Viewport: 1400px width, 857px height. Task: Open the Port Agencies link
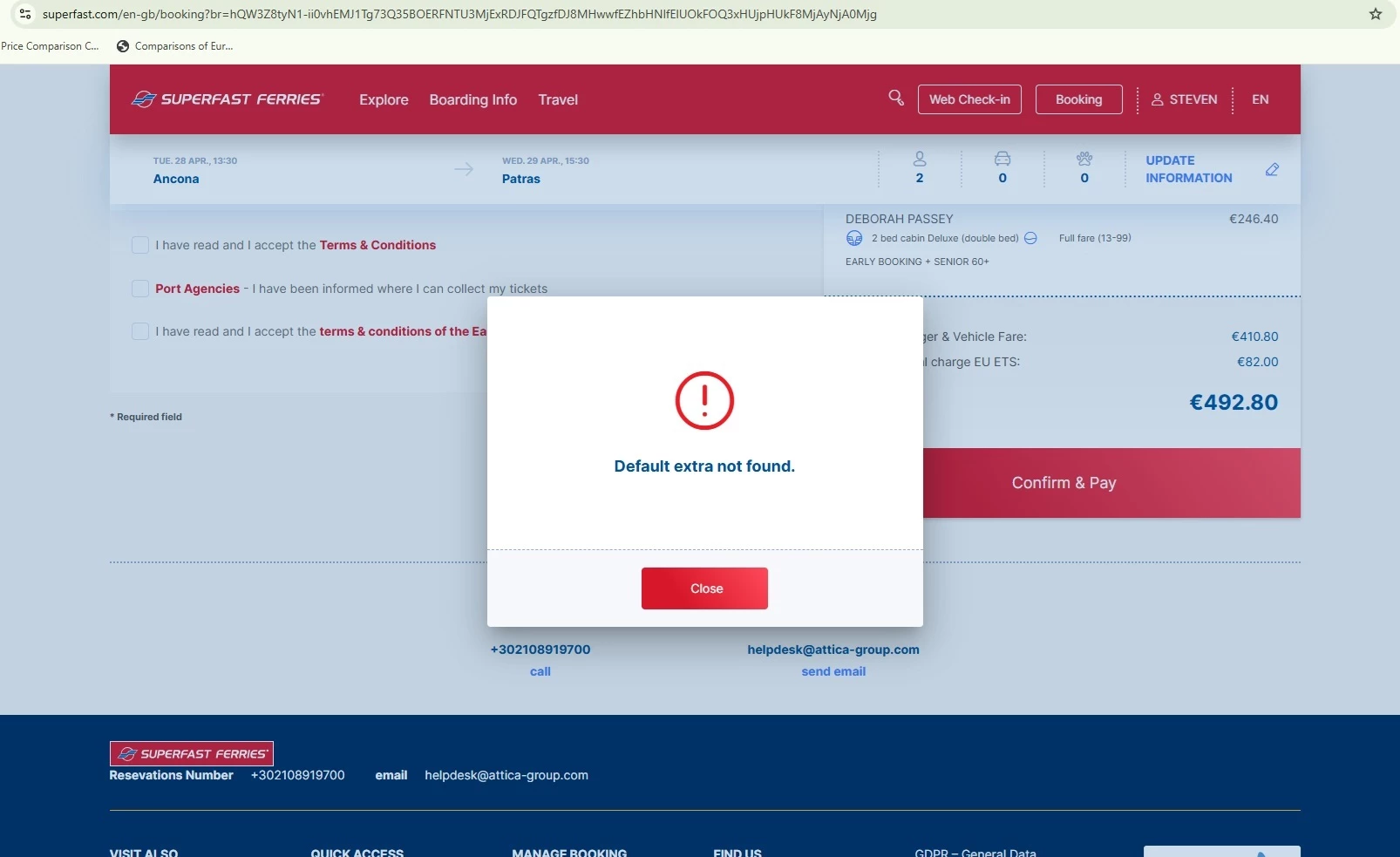point(197,289)
